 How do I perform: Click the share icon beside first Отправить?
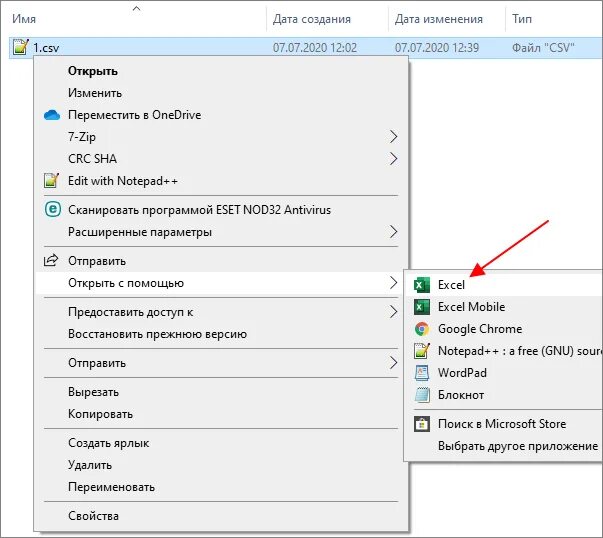coord(51,260)
